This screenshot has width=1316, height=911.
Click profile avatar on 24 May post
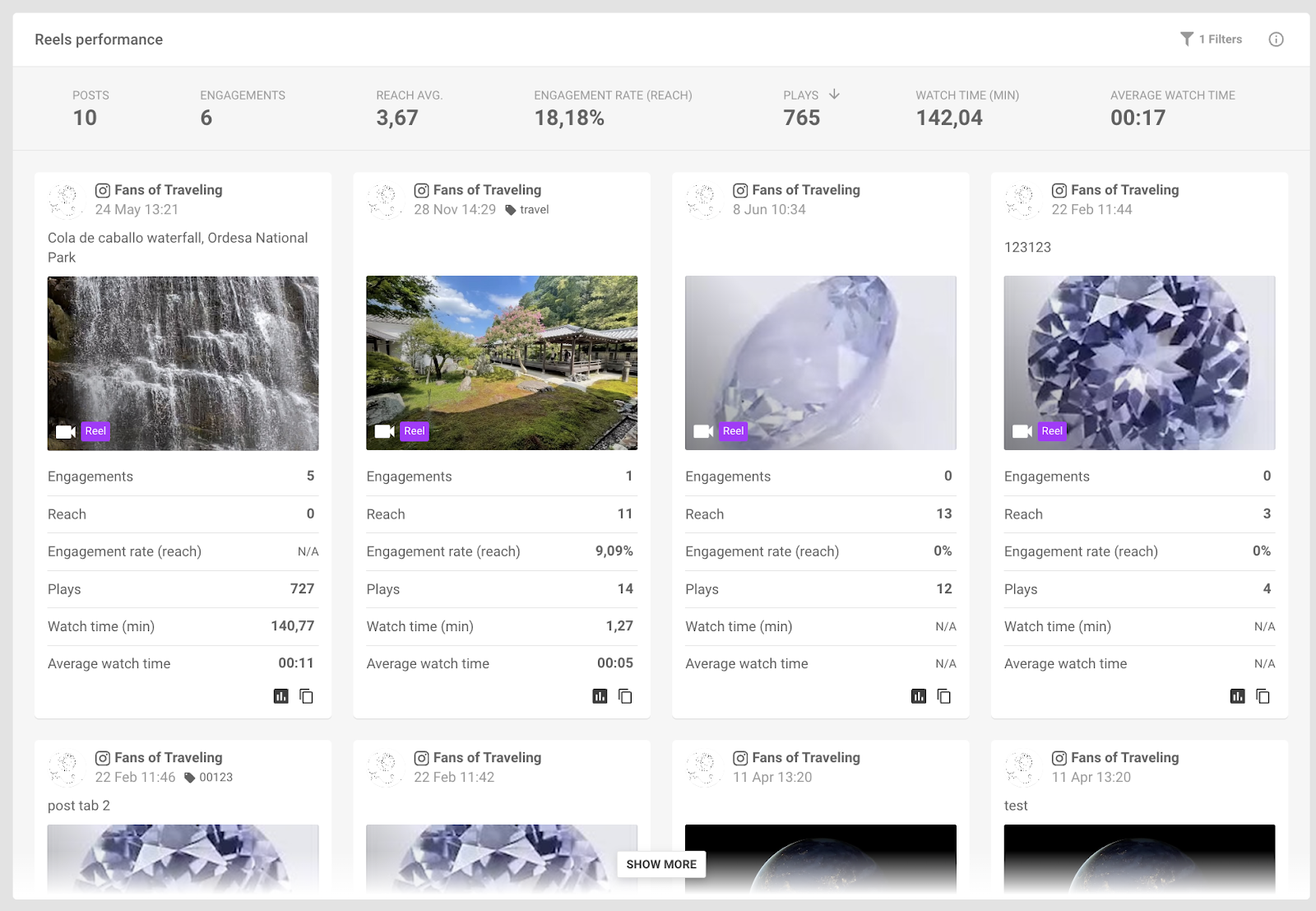(x=65, y=200)
